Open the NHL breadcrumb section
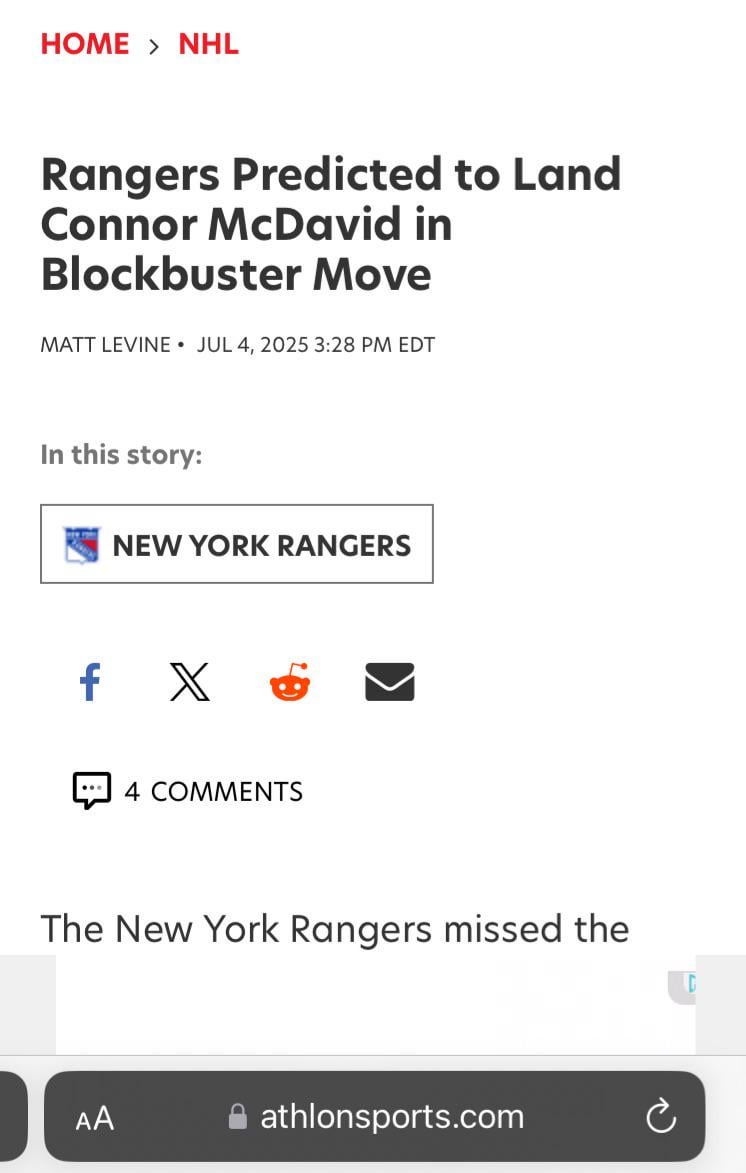 click(x=208, y=44)
